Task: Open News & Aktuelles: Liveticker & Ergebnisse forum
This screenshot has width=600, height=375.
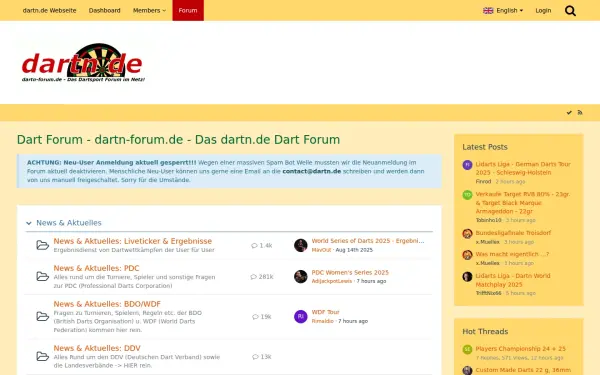Action: [132, 241]
